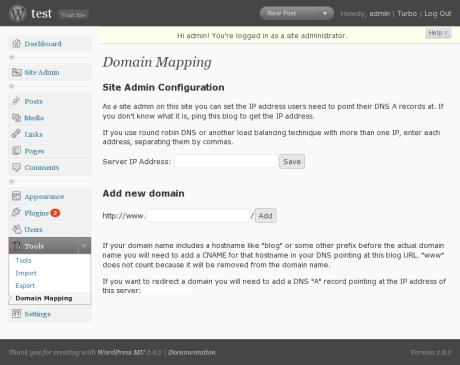The image size is (460, 365).
Task: Click the Tools icon in sidebar
Action: click(16, 246)
